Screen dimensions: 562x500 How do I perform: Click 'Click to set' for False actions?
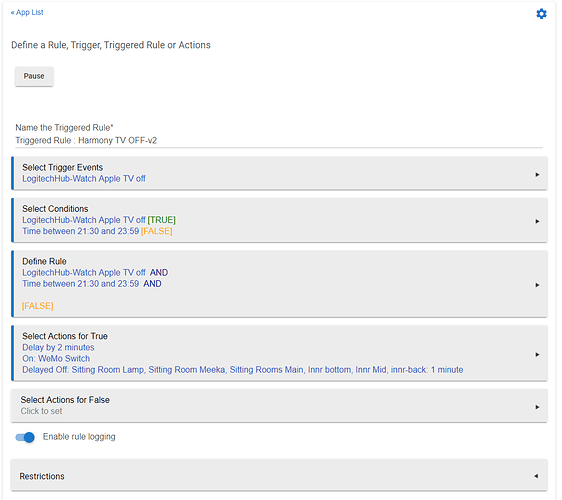pos(41,411)
